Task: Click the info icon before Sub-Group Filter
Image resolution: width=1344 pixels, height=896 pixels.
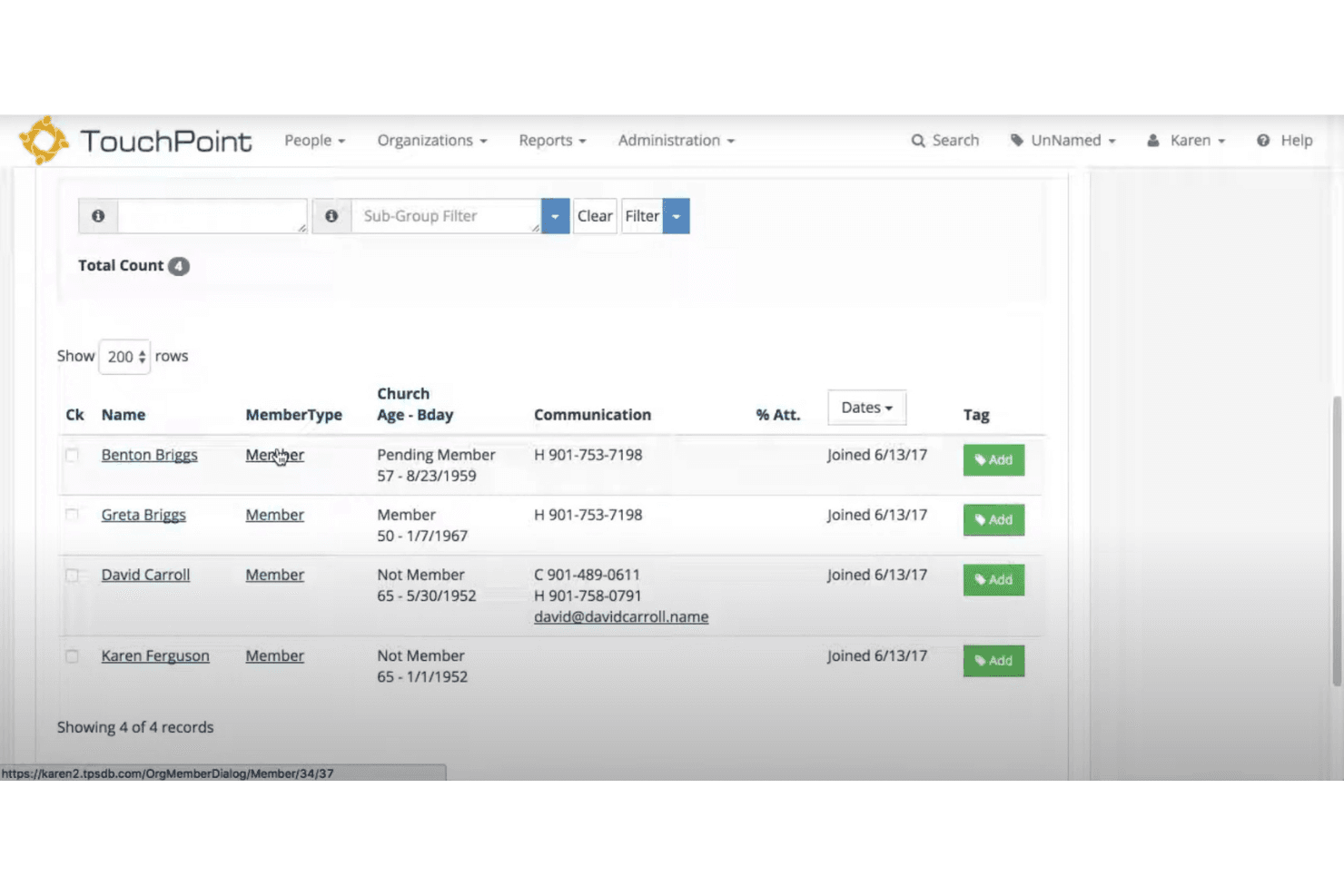Action: (331, 216)
